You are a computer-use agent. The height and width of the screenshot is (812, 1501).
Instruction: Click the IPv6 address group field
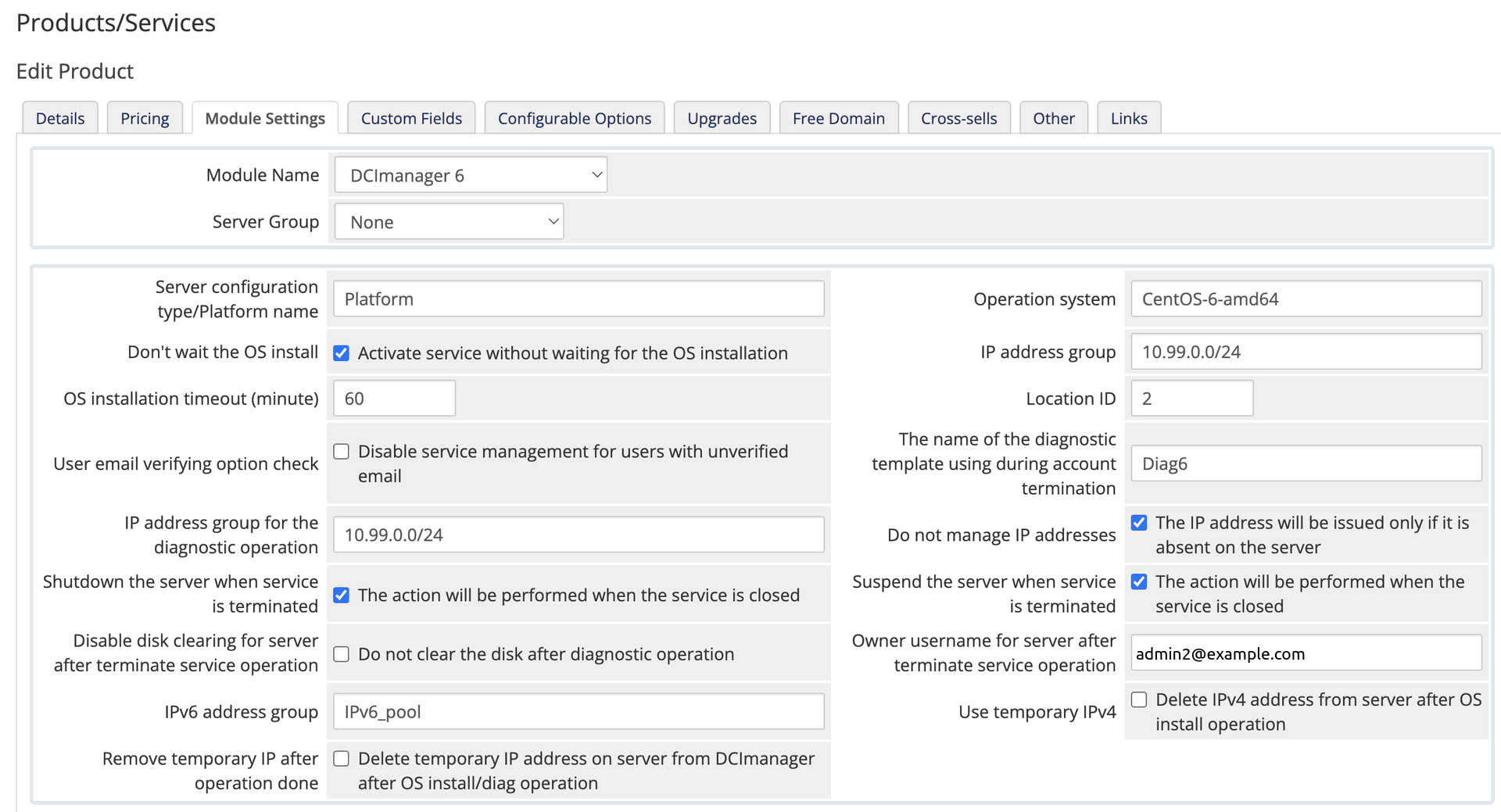(579, 712)
